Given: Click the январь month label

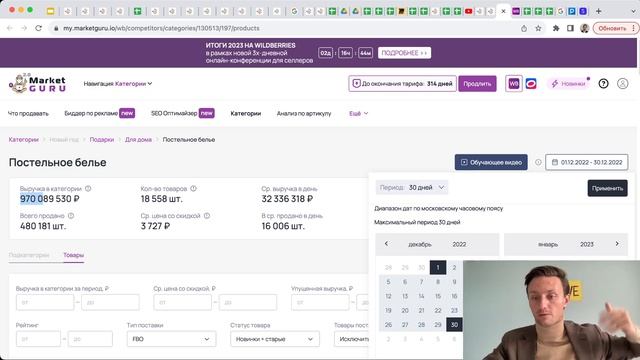Looking at the screenshot, I should pos(548,244).
